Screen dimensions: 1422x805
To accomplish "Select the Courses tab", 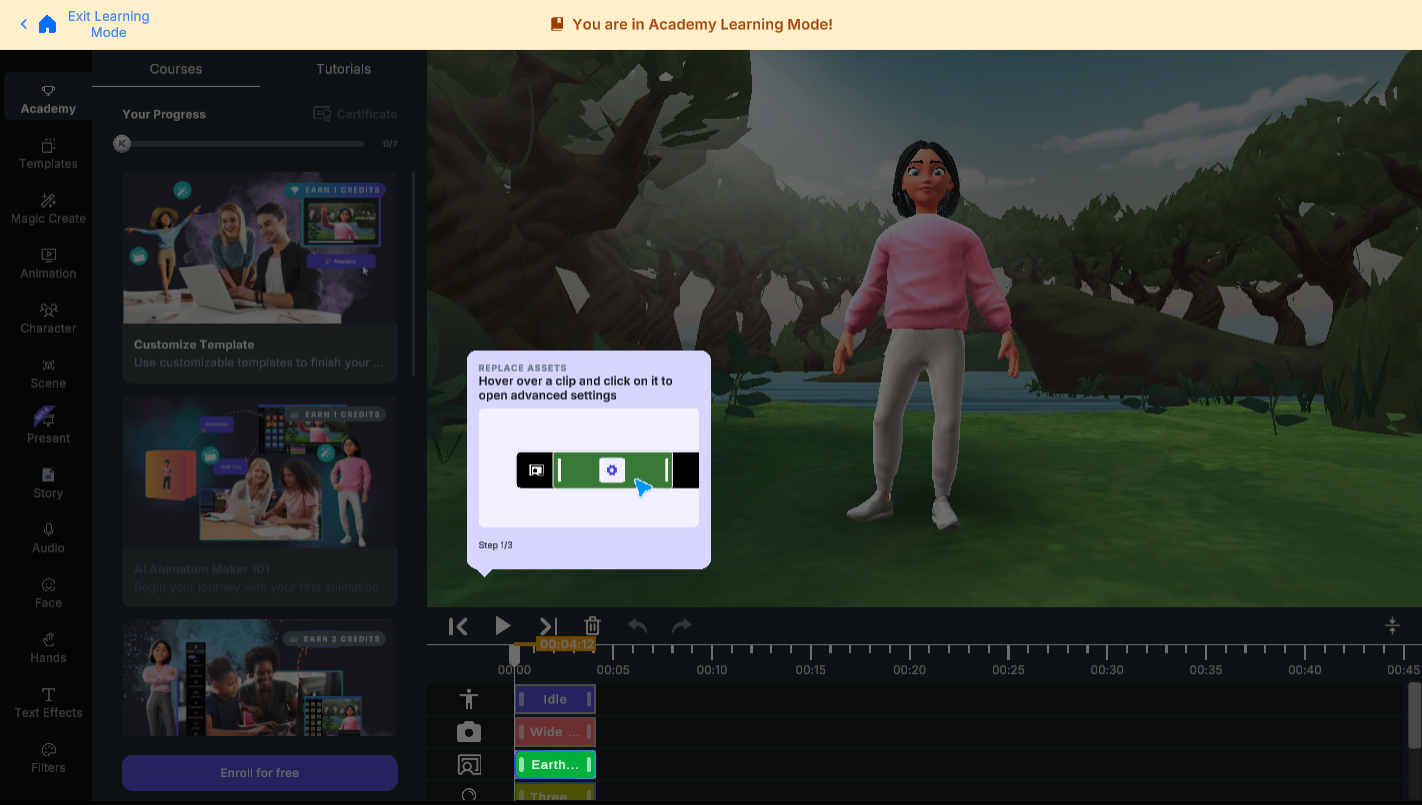I will [175, 69].
